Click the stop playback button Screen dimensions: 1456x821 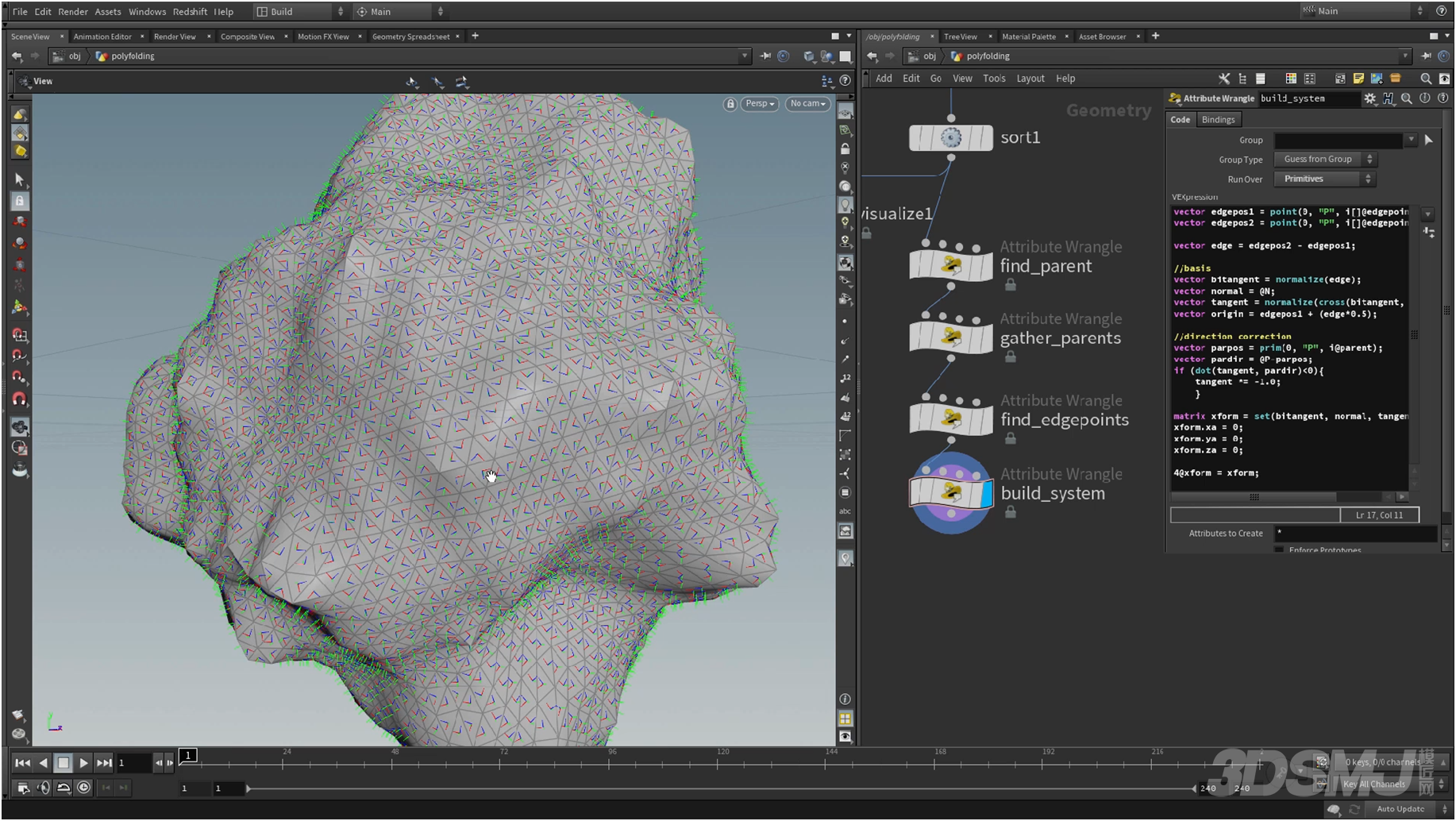tap(63, 763)
